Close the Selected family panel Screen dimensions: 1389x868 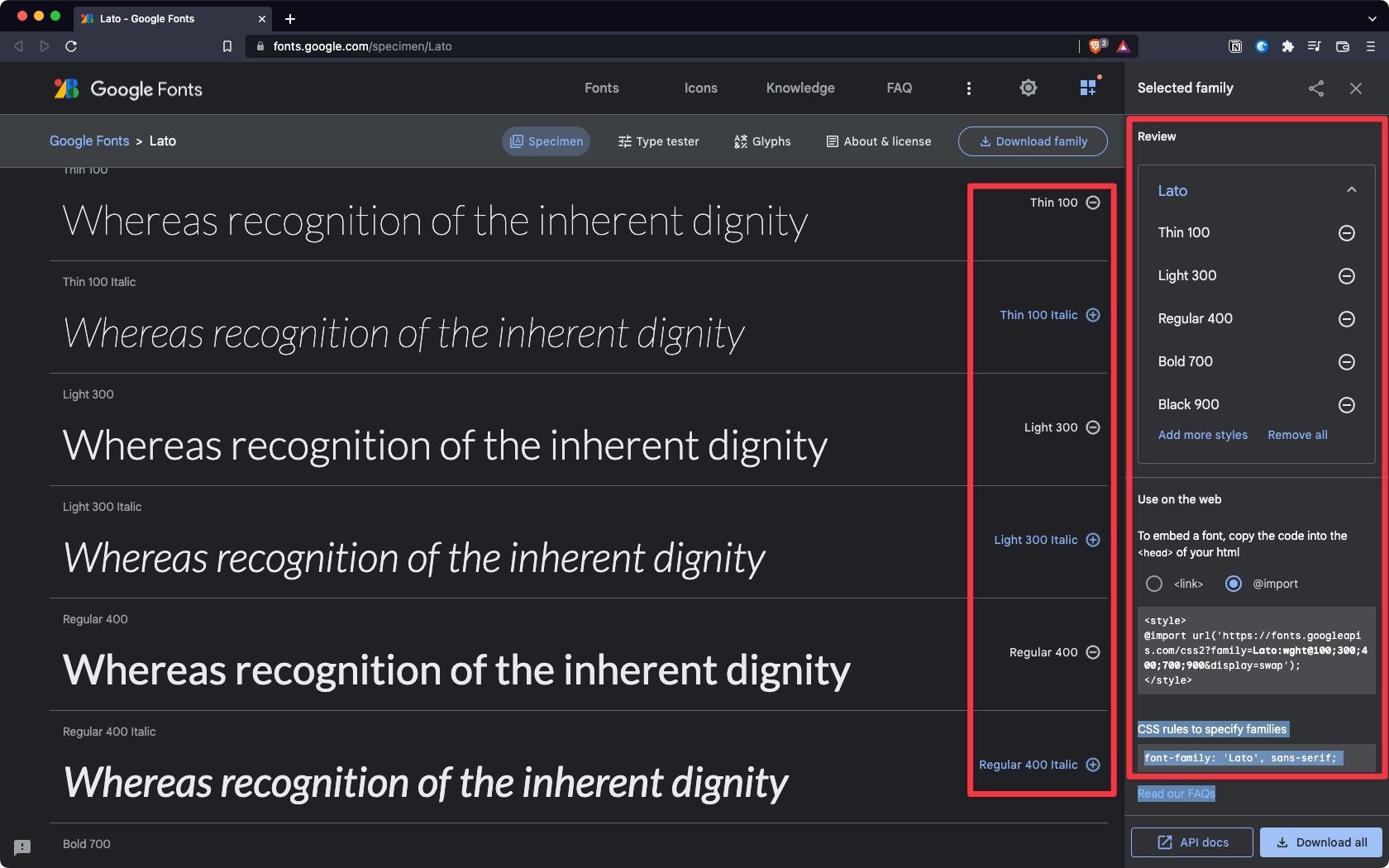(x=1356, y=88)
